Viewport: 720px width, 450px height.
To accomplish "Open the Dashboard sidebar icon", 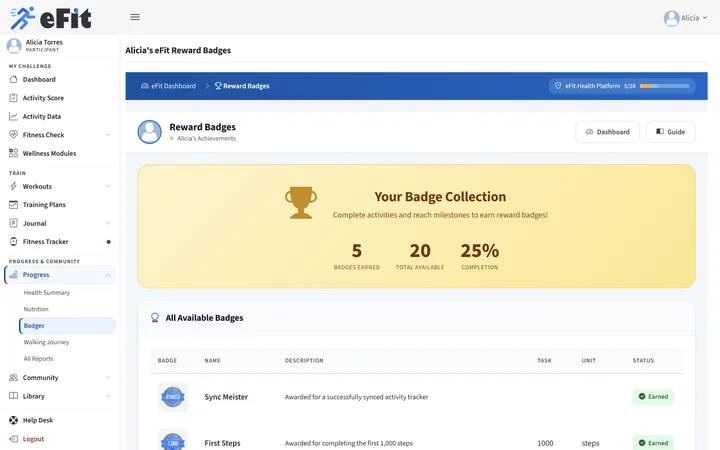I will (x=13, y=79).
